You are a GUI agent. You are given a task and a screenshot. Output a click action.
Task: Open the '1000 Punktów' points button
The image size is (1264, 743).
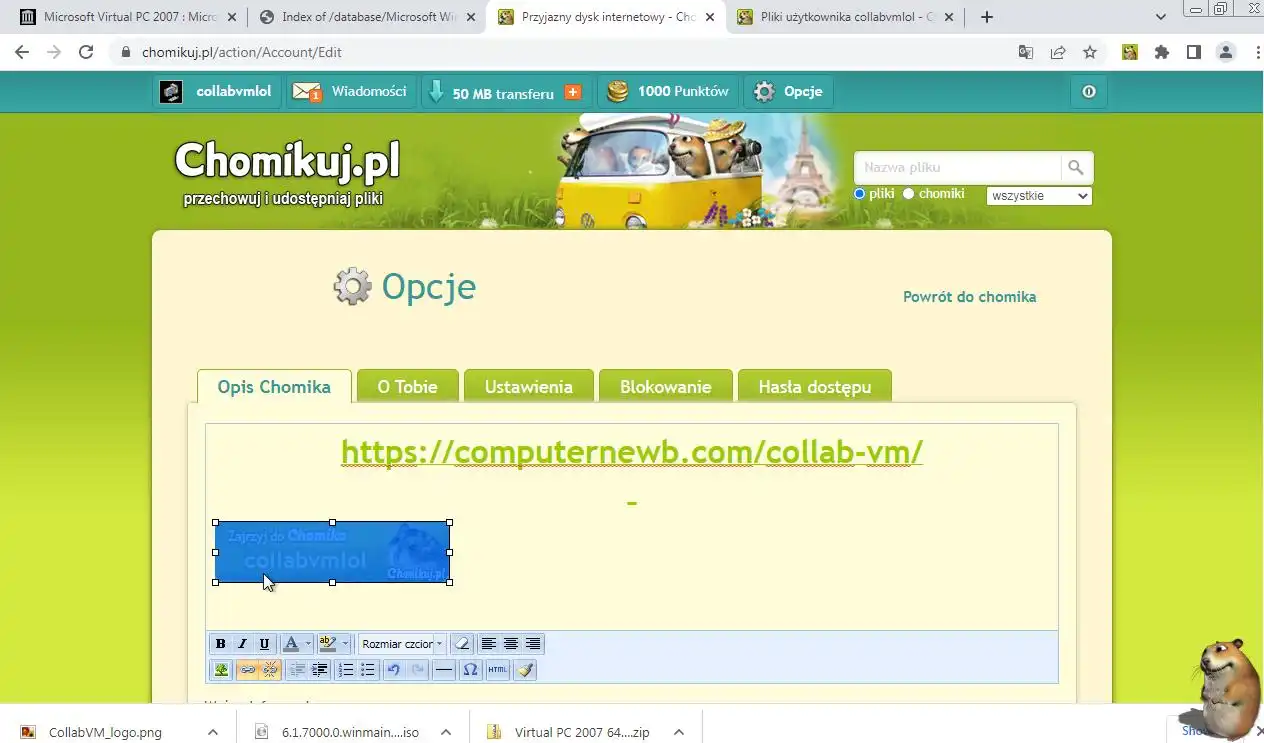pyautogui.click(x=669, y=92)
